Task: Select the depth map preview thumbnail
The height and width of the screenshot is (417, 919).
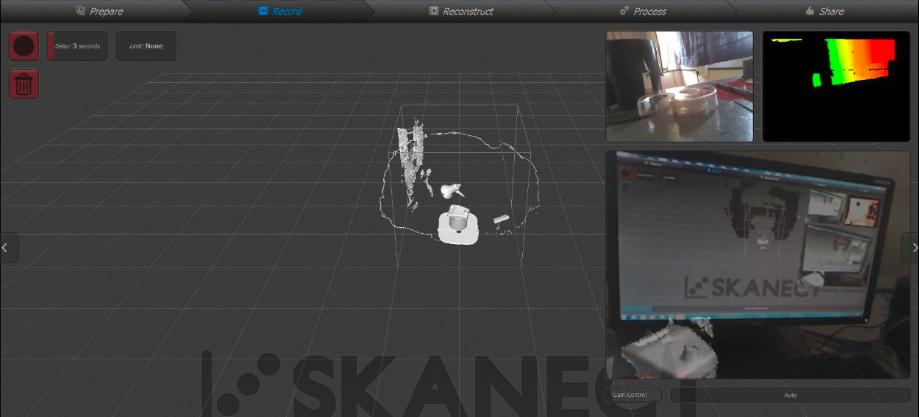Action: click(x=836, y=86)
